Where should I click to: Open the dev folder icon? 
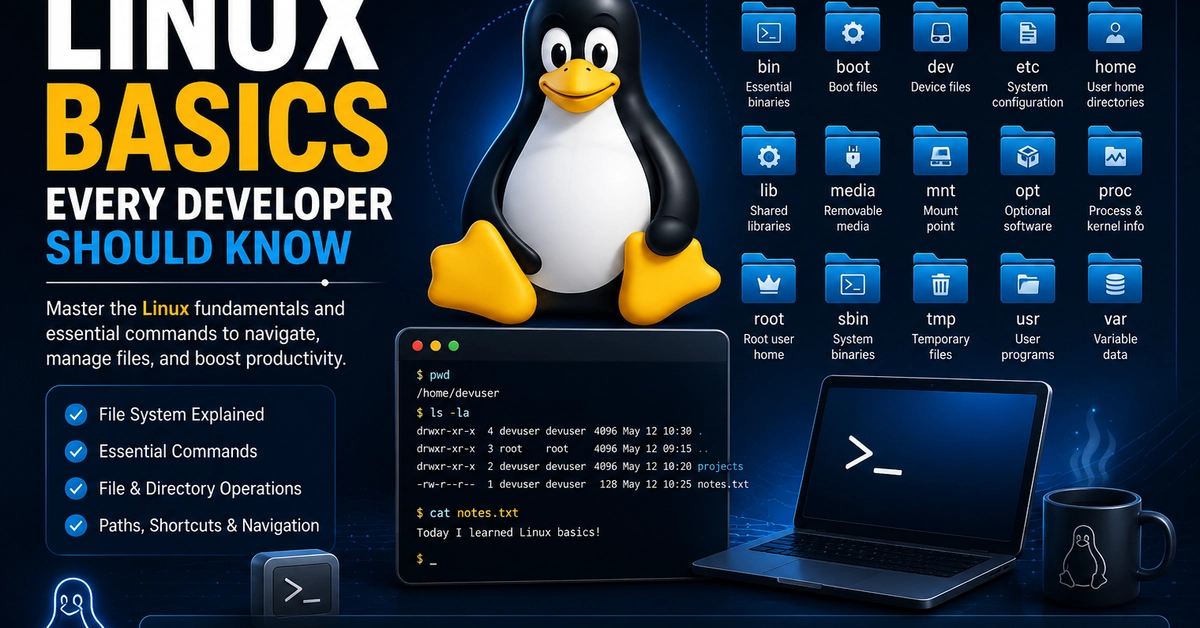(x=940, y=27)
